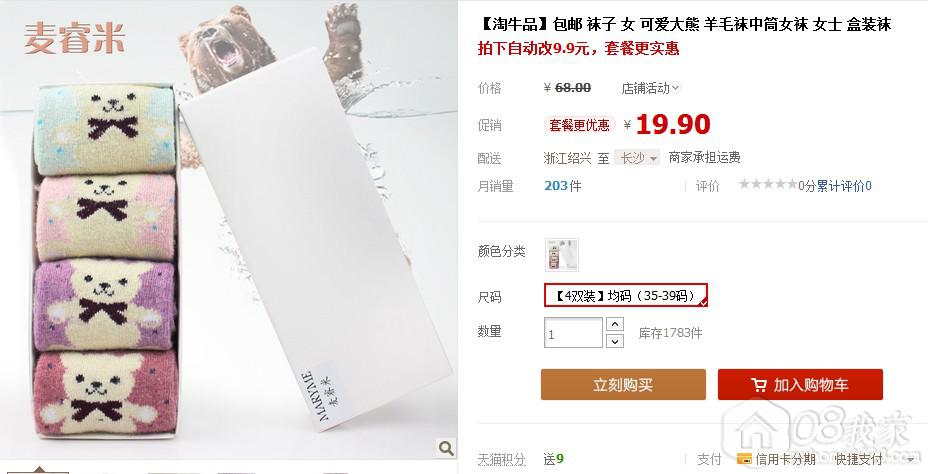This screenshot has width=928, height=474.
Task: Select the color category thumbnail swatch
Action: point(561,254)
